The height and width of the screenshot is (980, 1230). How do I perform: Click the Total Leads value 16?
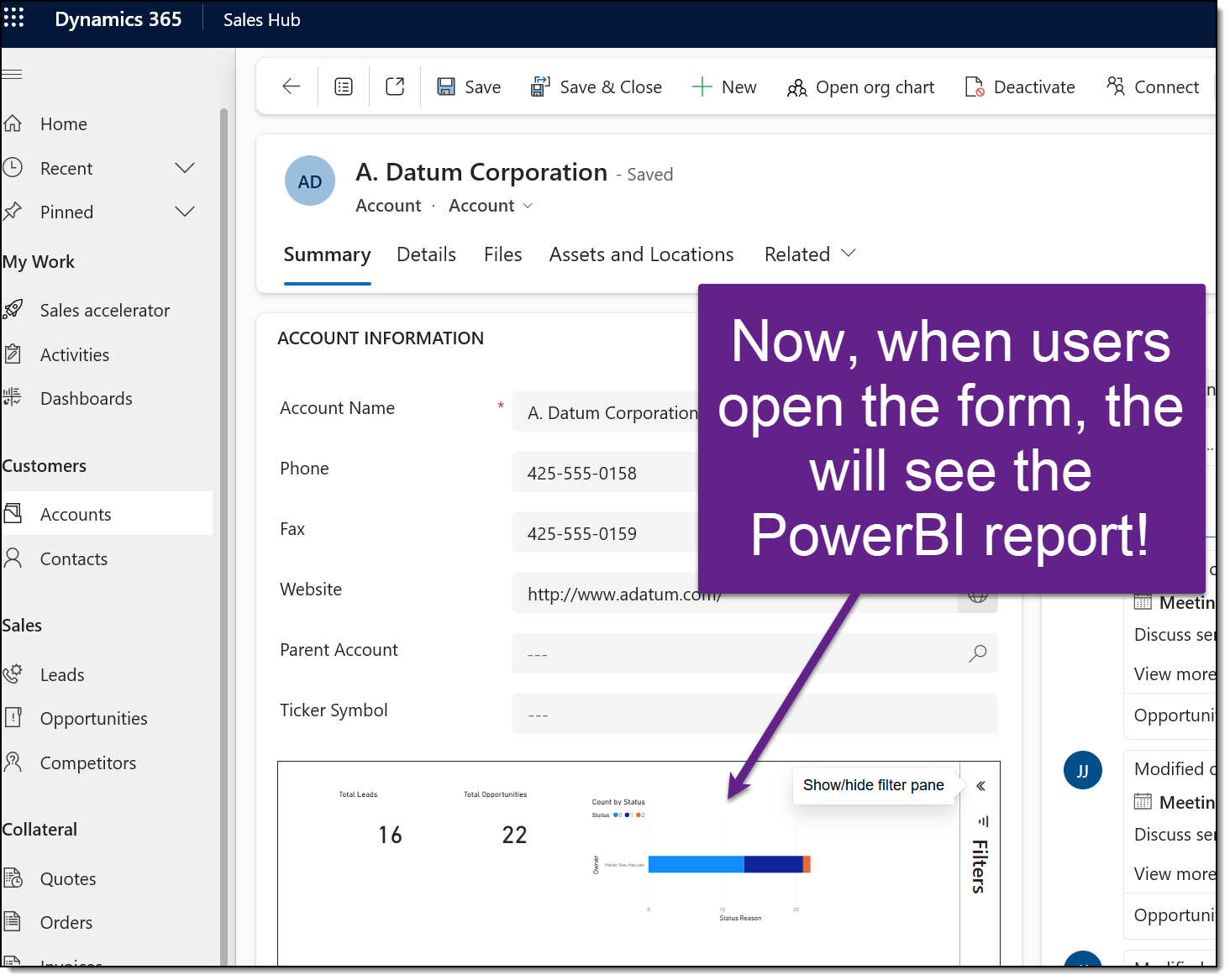390,835
